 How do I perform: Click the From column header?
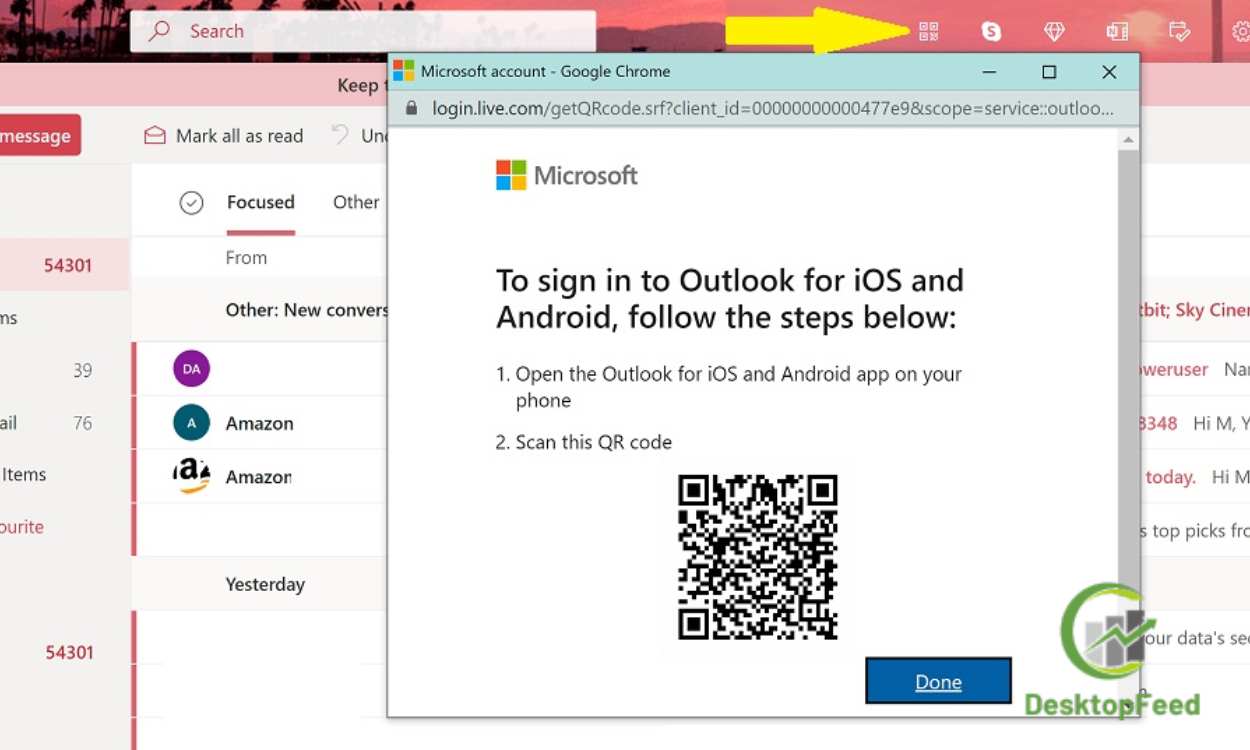[246, 258]
